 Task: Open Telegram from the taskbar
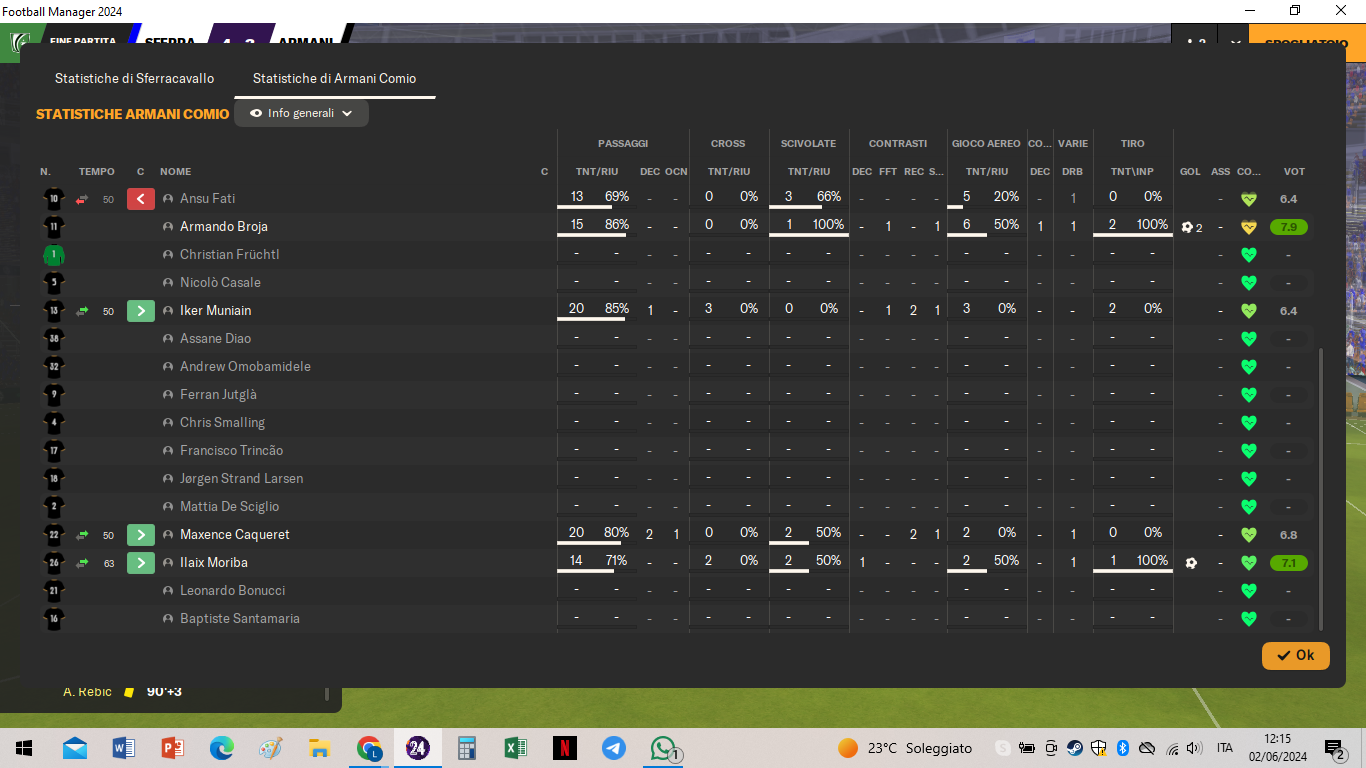614,748
